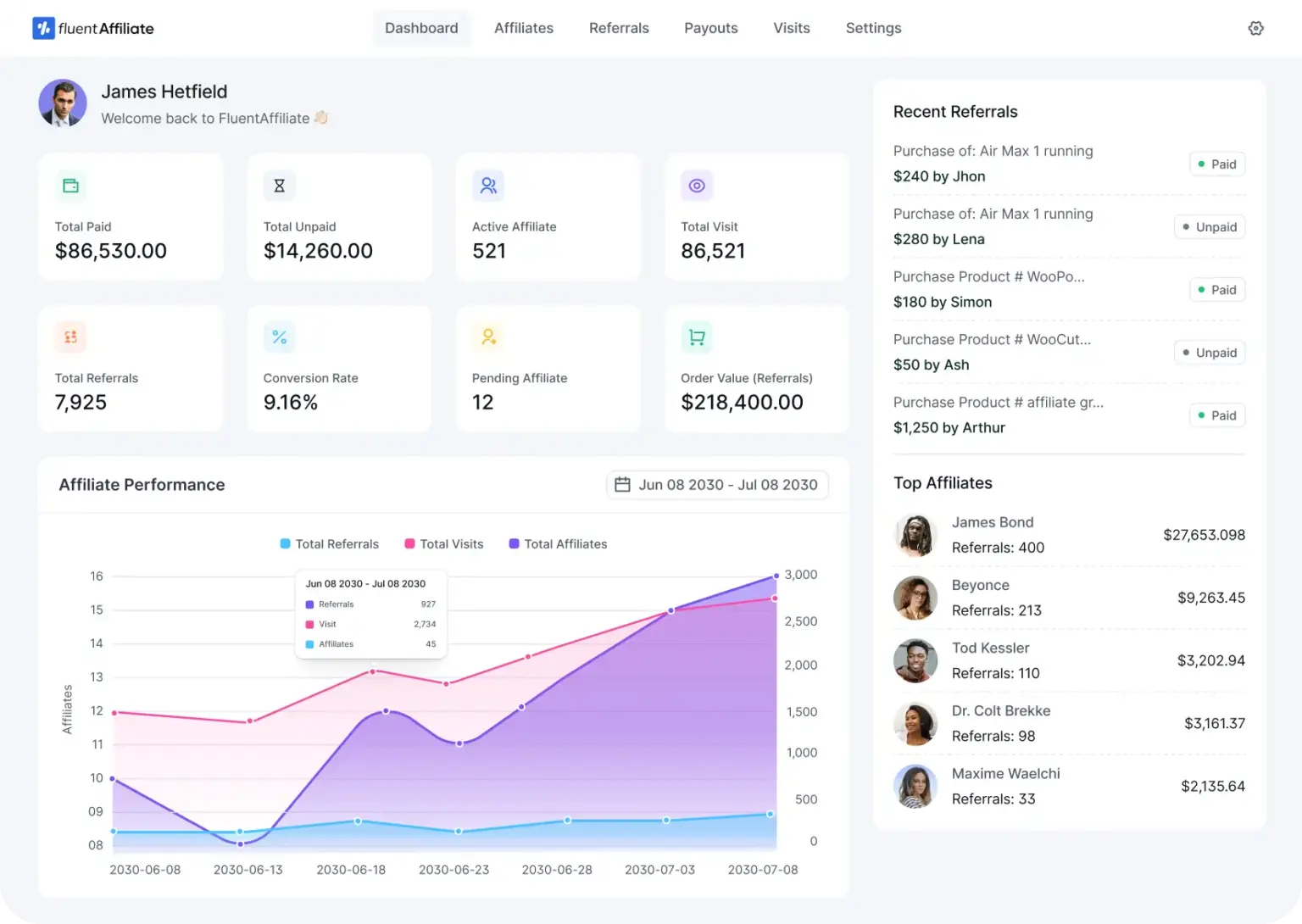Select the Pending Affiliate icon
This screenshot has width=1302, height=924.
(x=487, y=337)
